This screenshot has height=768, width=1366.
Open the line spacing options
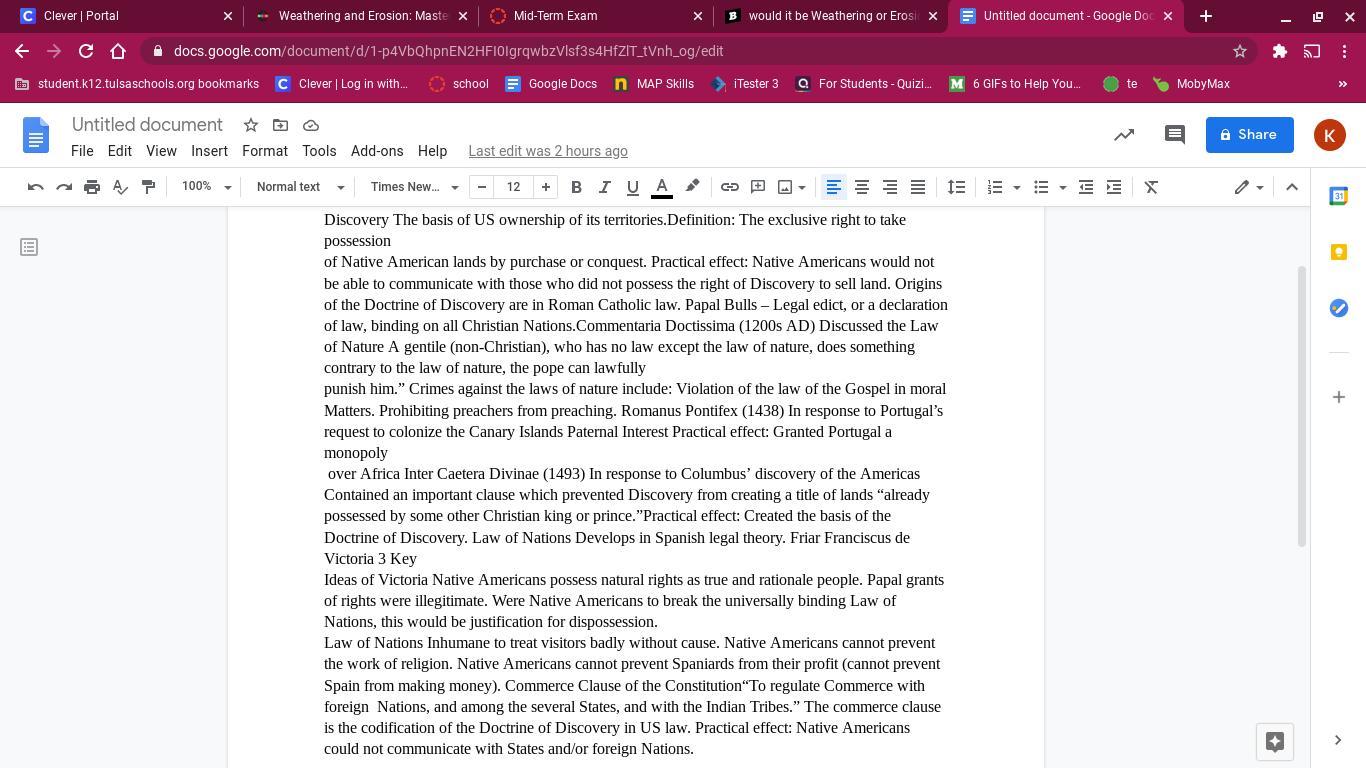pyautogui.click(x=956, y=187)
